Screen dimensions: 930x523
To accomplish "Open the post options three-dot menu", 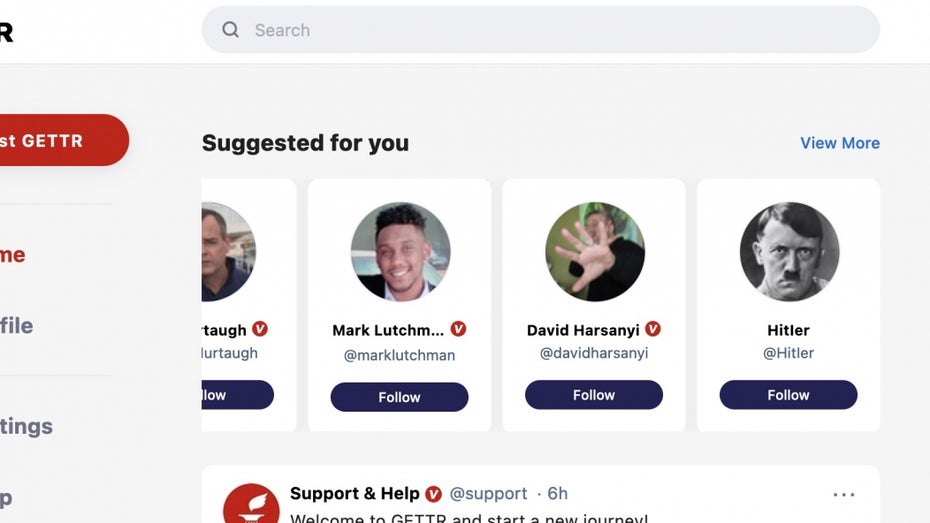I will [x=844, y=495].
